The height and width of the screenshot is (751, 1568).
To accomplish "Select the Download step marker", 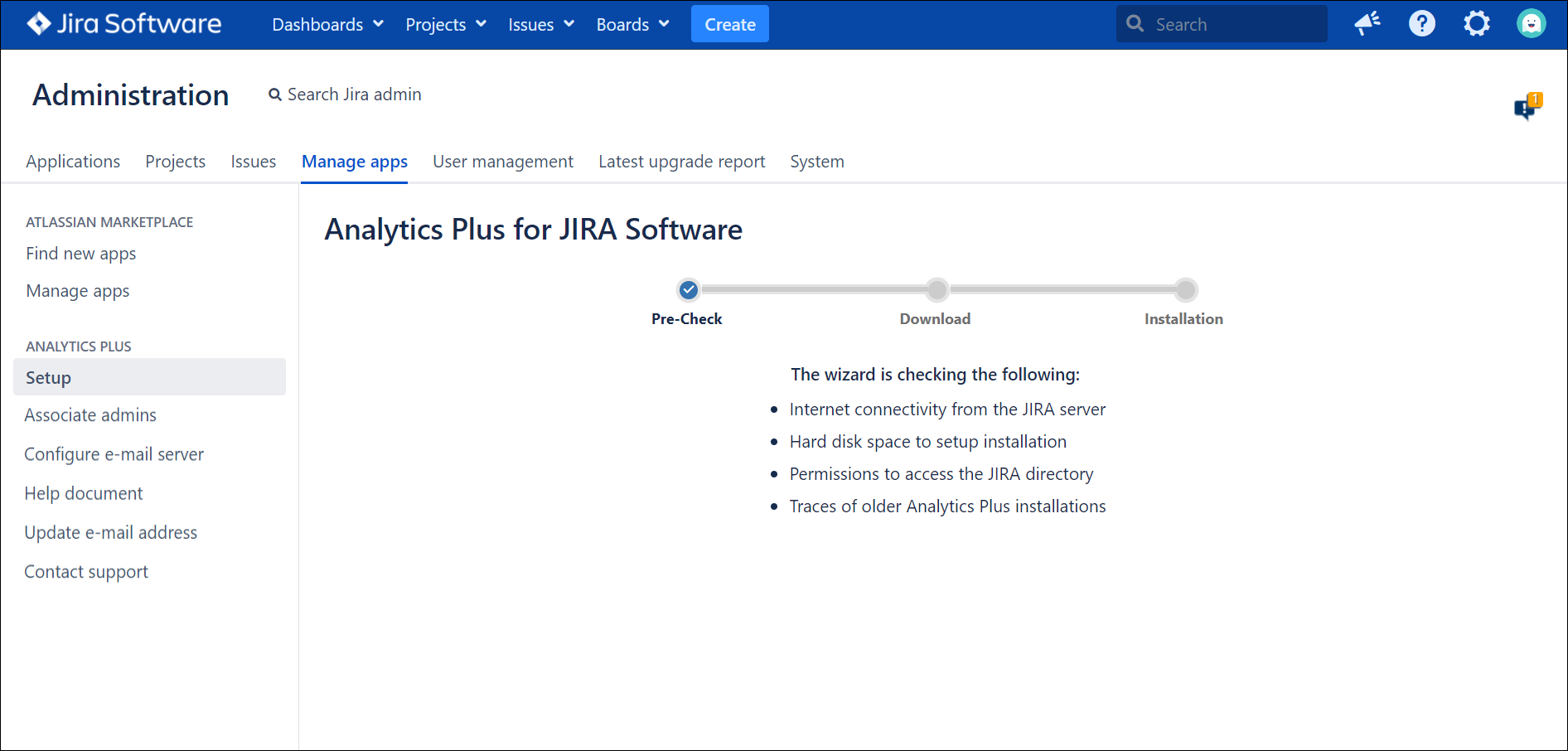I will point(936,290).
